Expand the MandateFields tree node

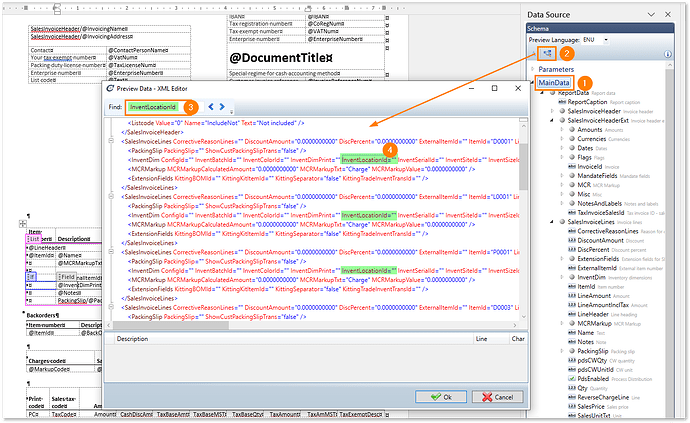point(562,176)
